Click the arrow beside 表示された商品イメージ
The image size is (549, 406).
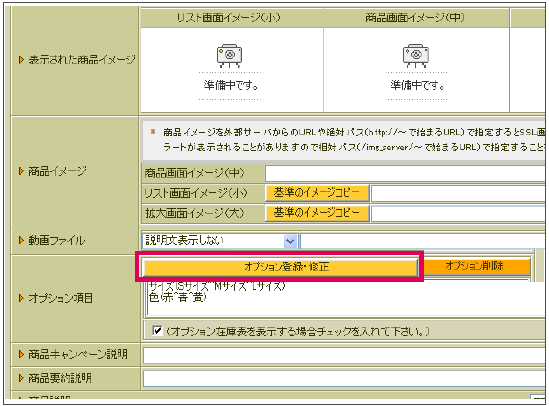tap(21, 60)
